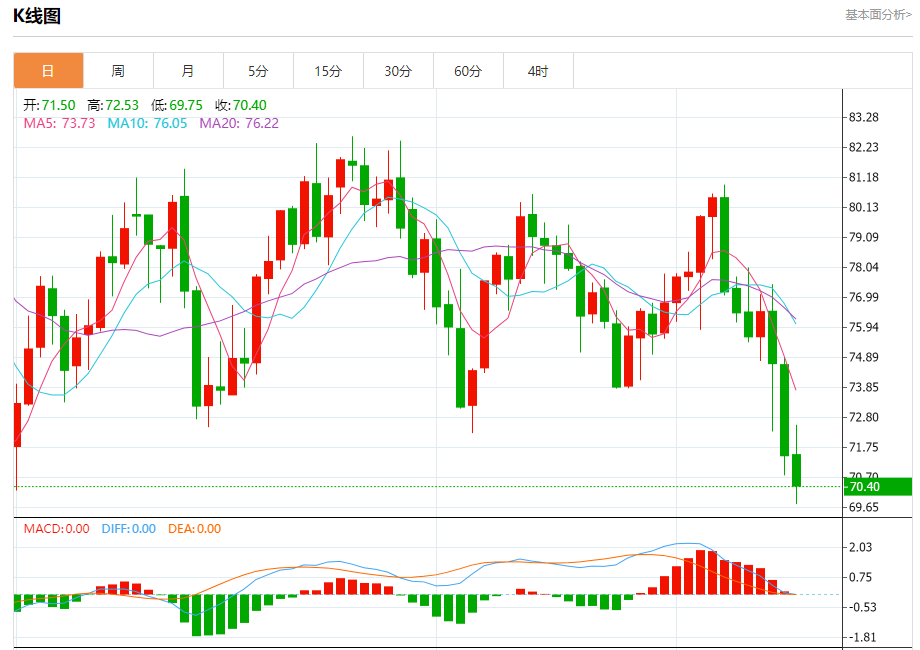920x650 pixels.
Task: Click the MA5: 73.73 indicator label
Action: tap(59, 123)
